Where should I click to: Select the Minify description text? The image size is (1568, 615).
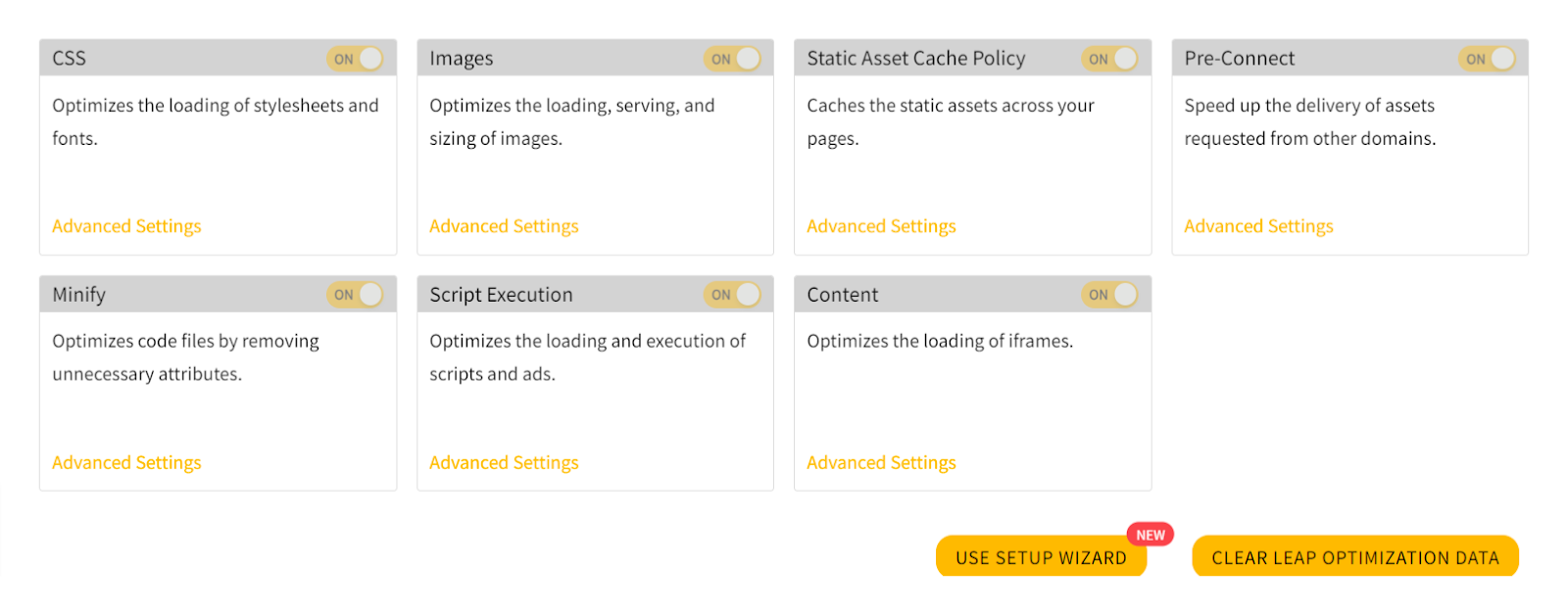185,357
